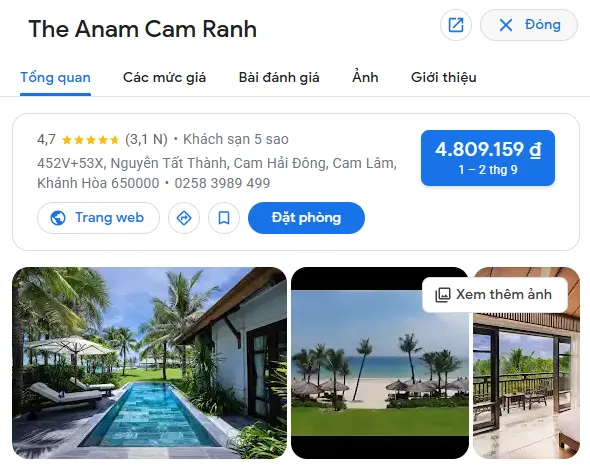
Task: Go to the Ảnh tab
Action: click(x=365, y=78)
